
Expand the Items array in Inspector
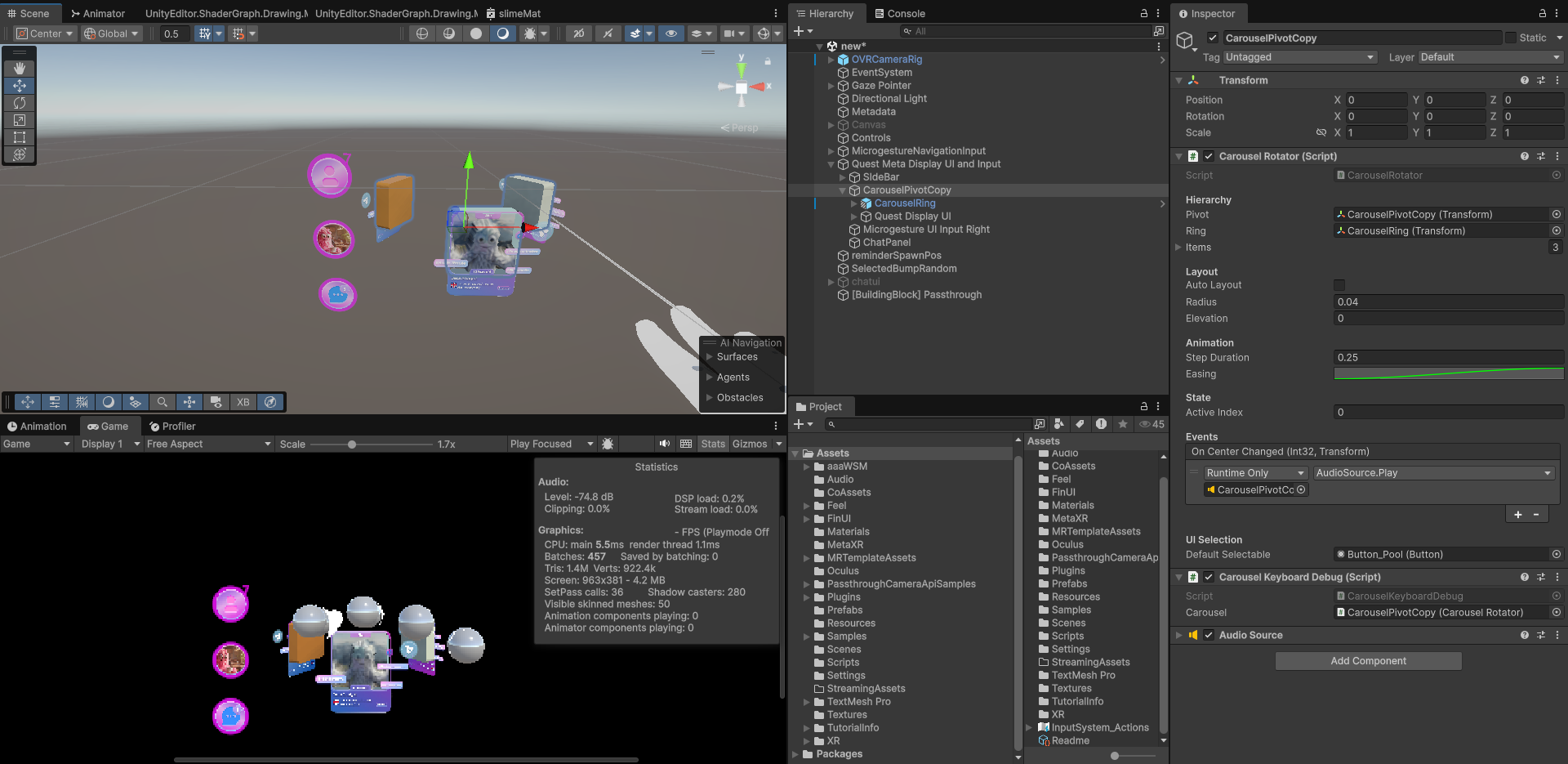pos(1178,248)
